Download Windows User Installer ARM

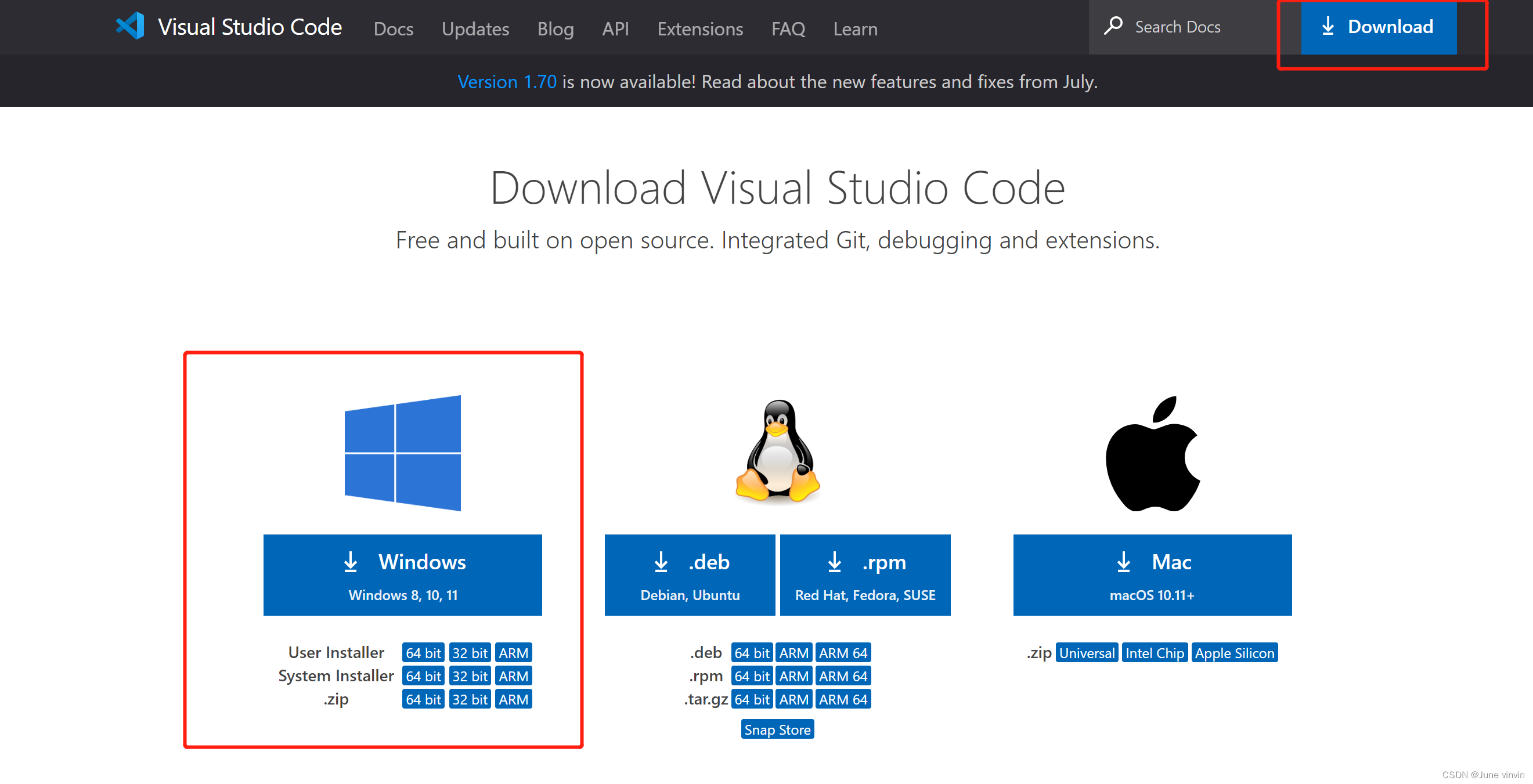click(513, 652)
